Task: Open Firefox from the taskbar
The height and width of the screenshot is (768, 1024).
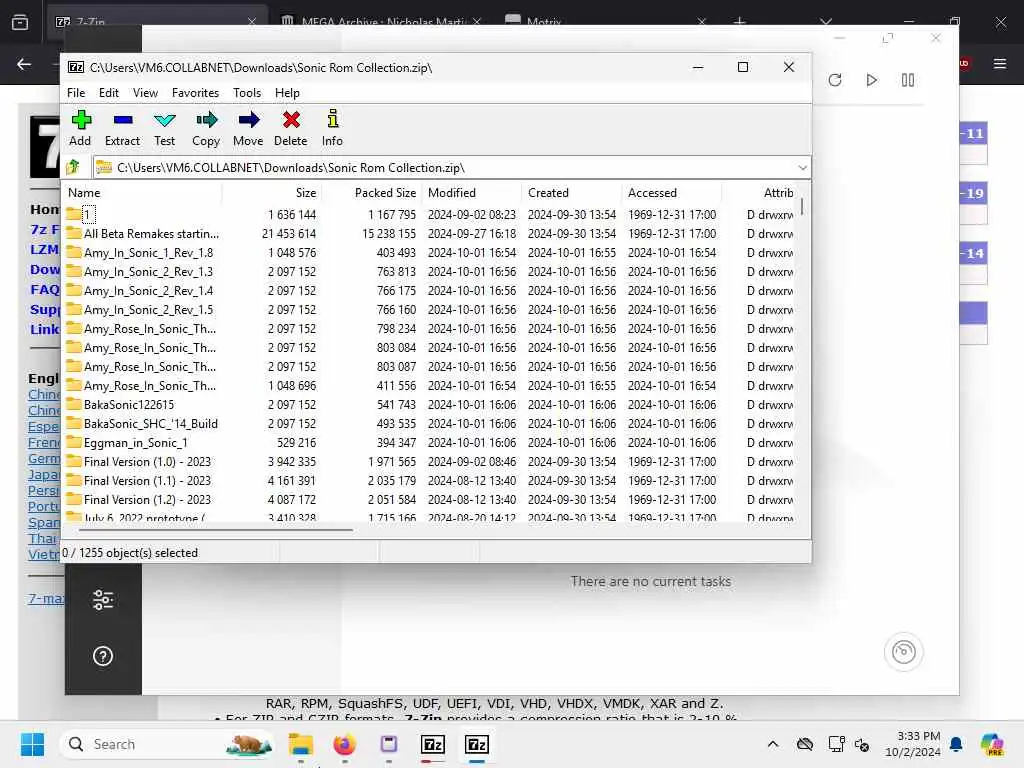Action: (x=344, y=744)
